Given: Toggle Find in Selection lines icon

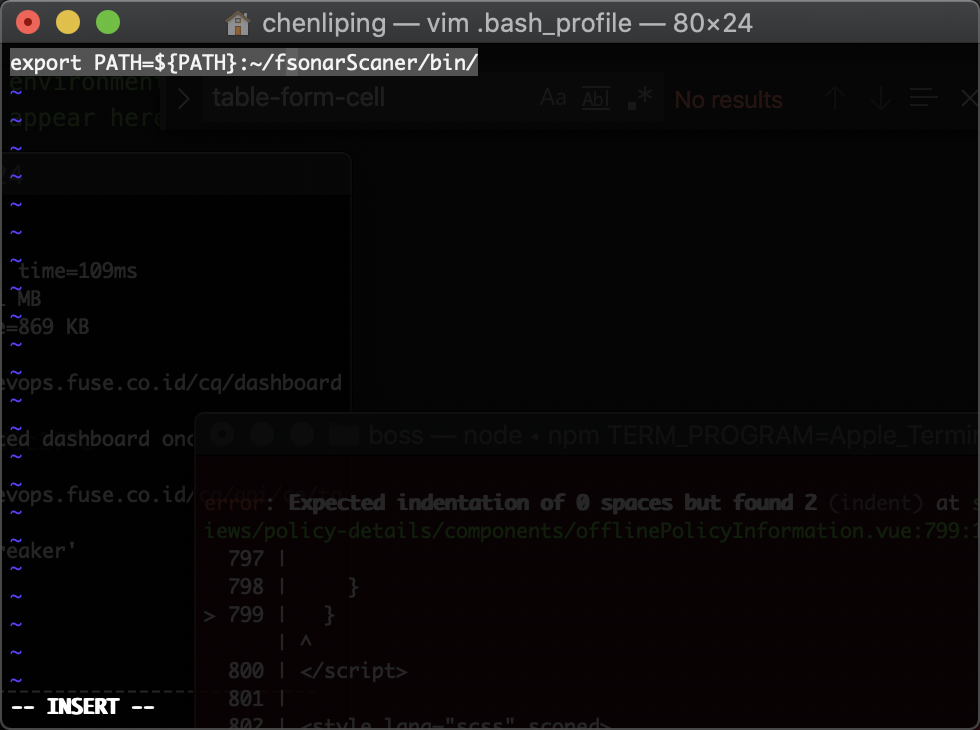Looking at the screenshot, I should click(923, 98).
